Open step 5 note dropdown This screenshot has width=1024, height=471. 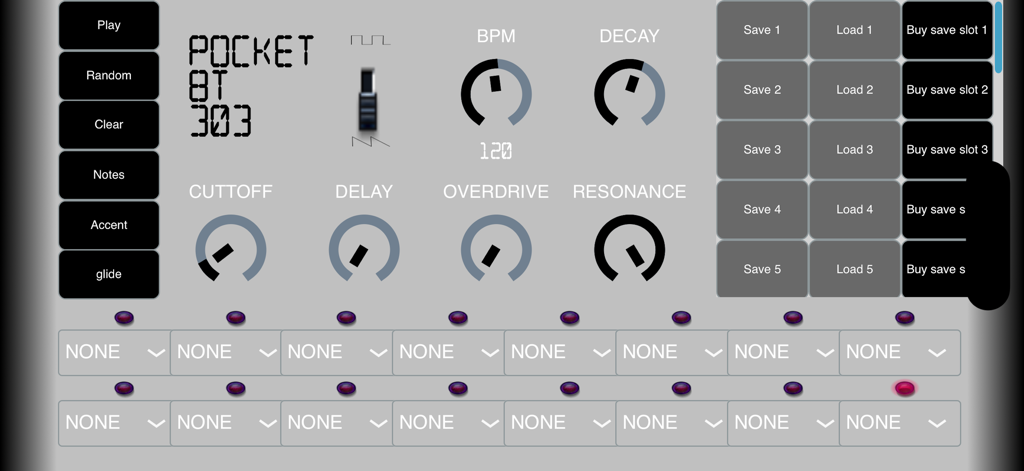tap(560, 353)
